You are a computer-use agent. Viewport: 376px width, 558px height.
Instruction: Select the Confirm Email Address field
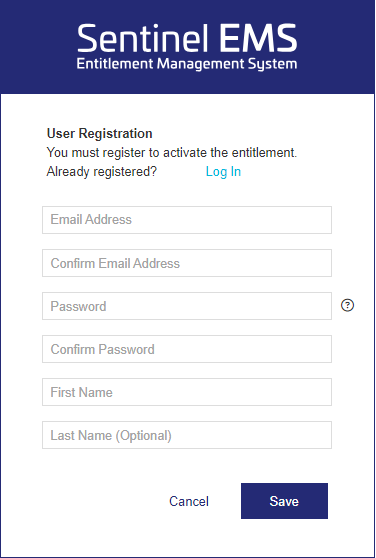click(187, 263)
